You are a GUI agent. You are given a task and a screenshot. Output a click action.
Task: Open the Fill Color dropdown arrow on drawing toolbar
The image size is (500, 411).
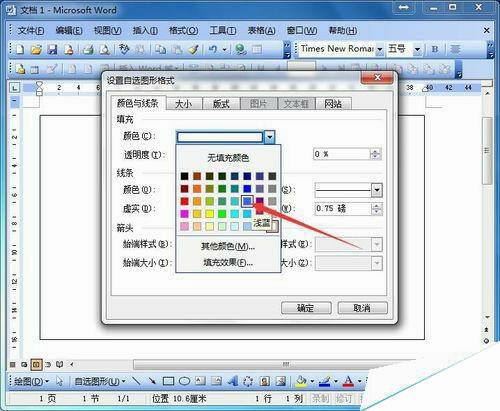pos(312,381)
